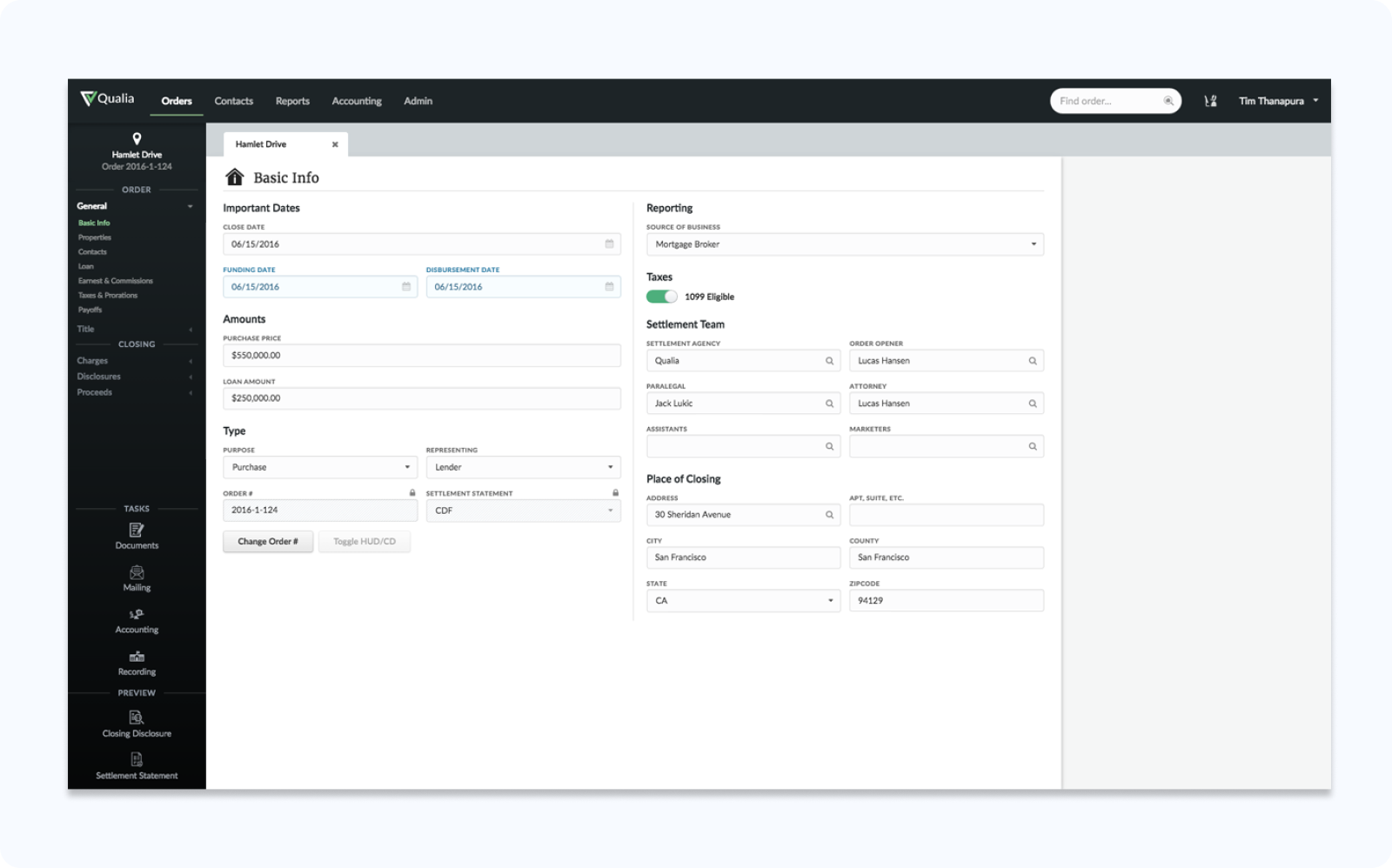The width and height of the screenshot is (1392, 868).
Task: Toggle the Settlement Statement lock
Action: click(614, 492)
